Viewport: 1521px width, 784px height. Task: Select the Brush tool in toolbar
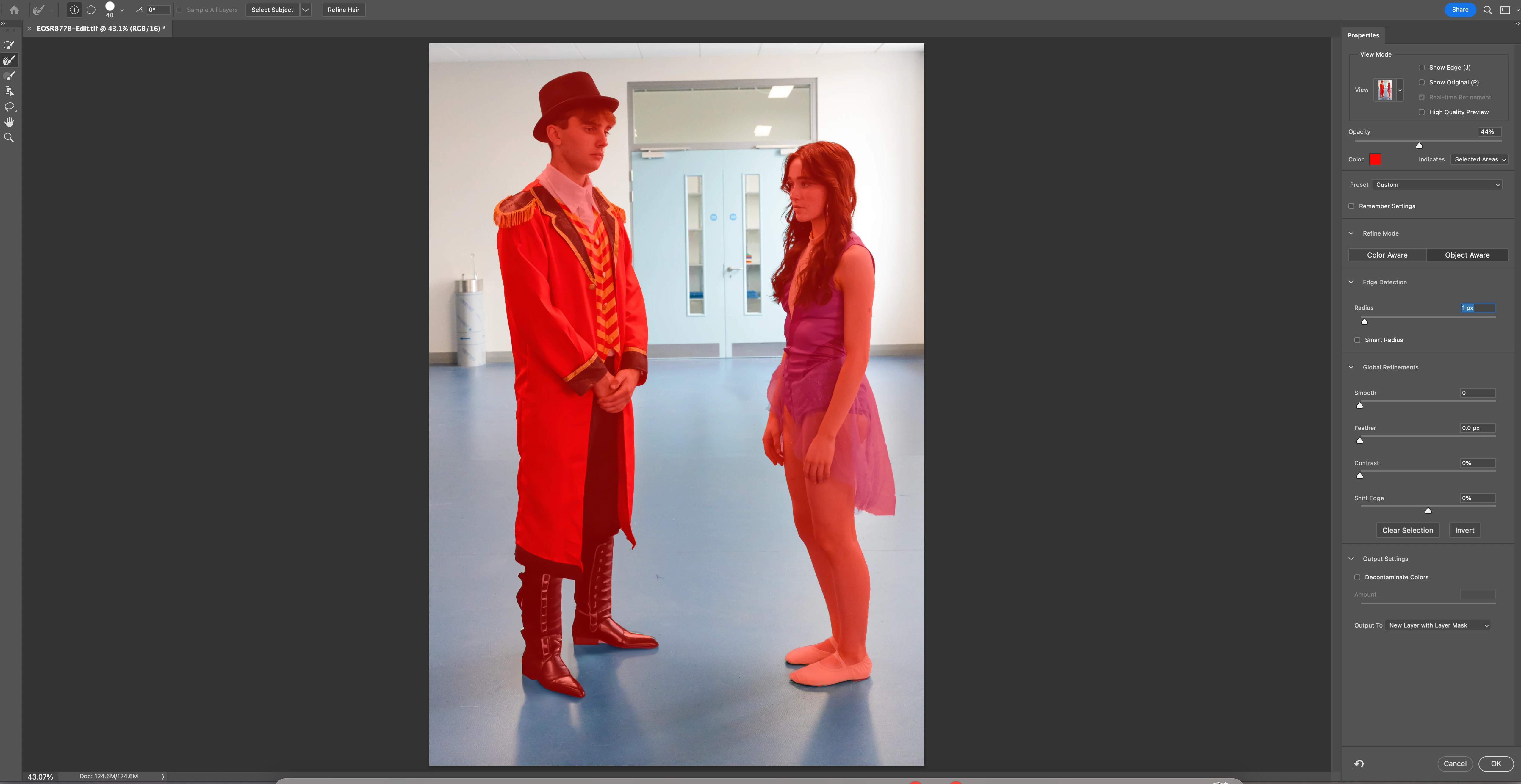[9, 76]
